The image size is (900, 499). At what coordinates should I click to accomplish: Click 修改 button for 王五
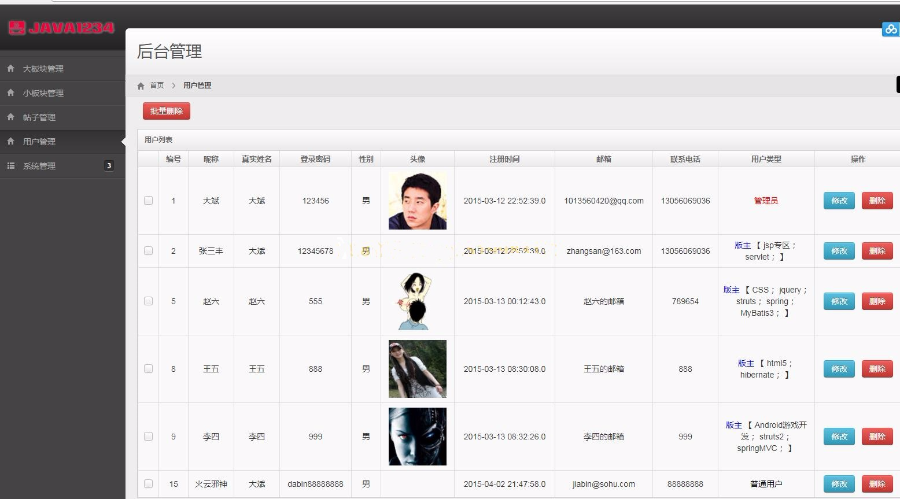coord(839,369)
